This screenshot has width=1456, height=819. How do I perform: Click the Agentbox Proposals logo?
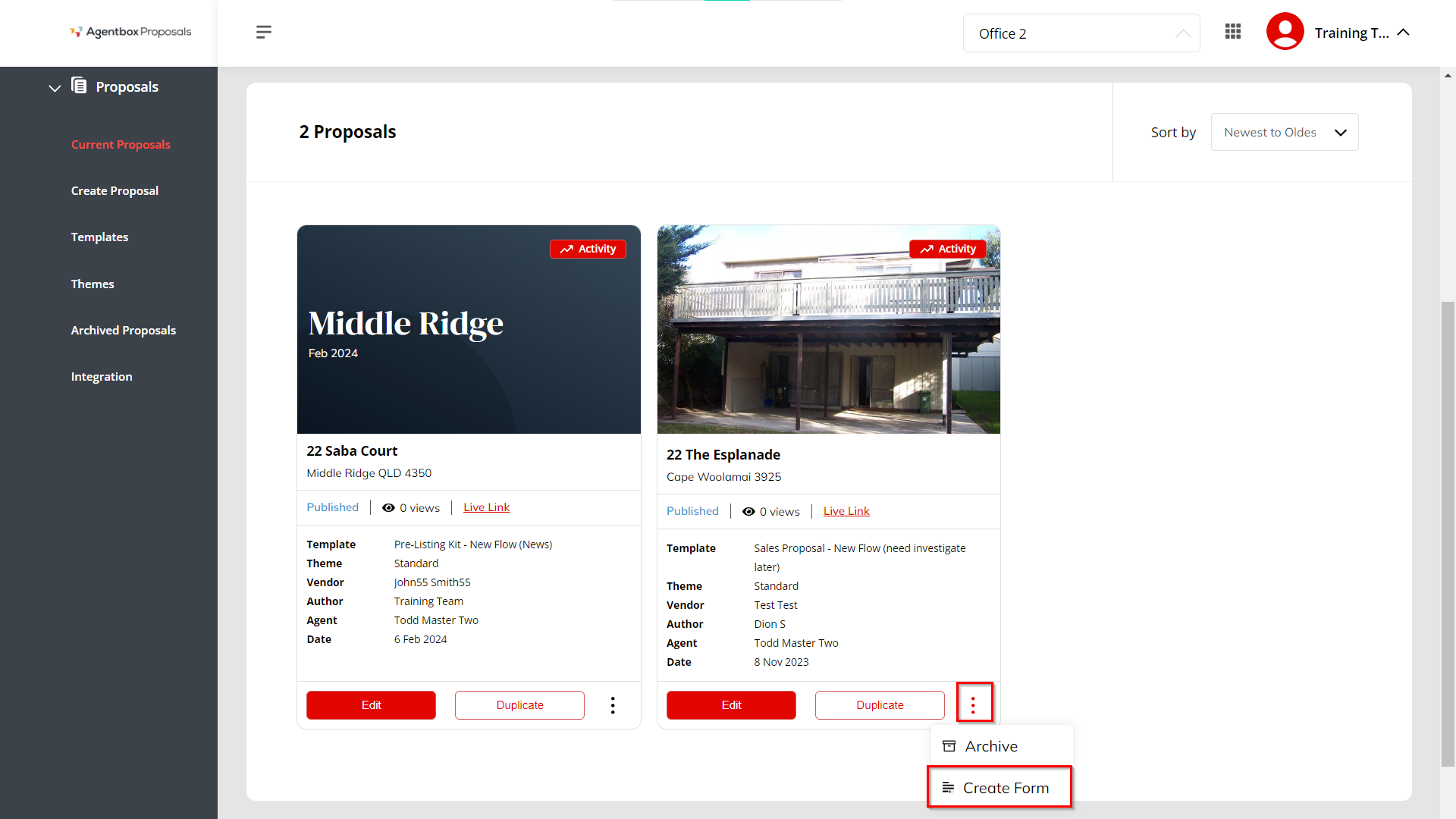pyautogui.click(x=130, y=32)
